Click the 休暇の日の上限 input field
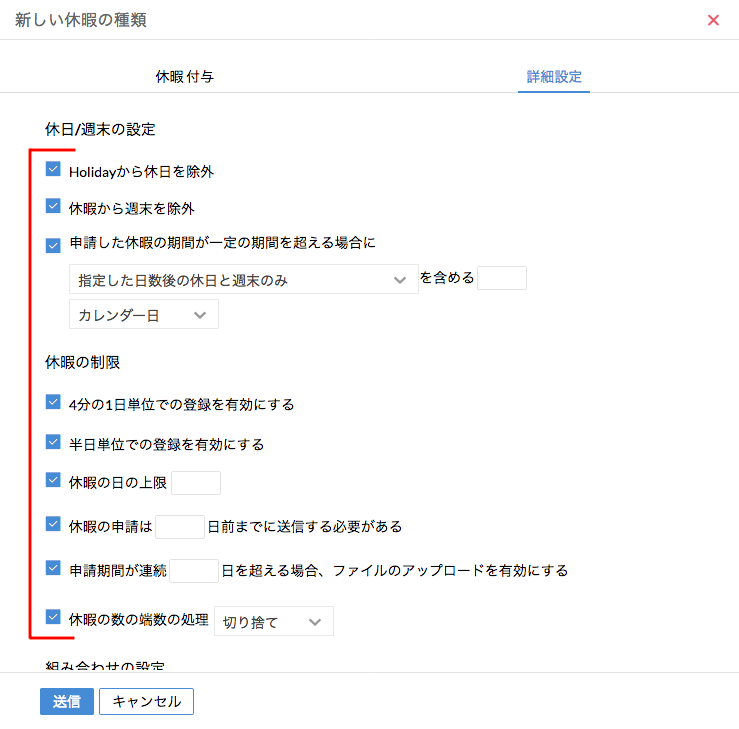The image size is (739, 729). click(196, 483)
